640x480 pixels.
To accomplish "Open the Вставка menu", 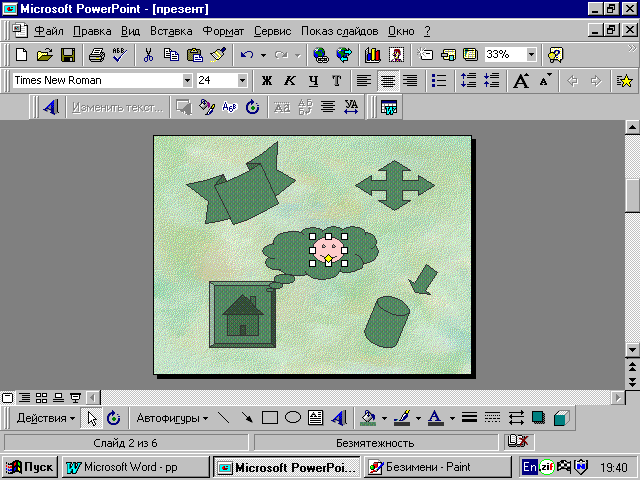I will coord(171,31).
